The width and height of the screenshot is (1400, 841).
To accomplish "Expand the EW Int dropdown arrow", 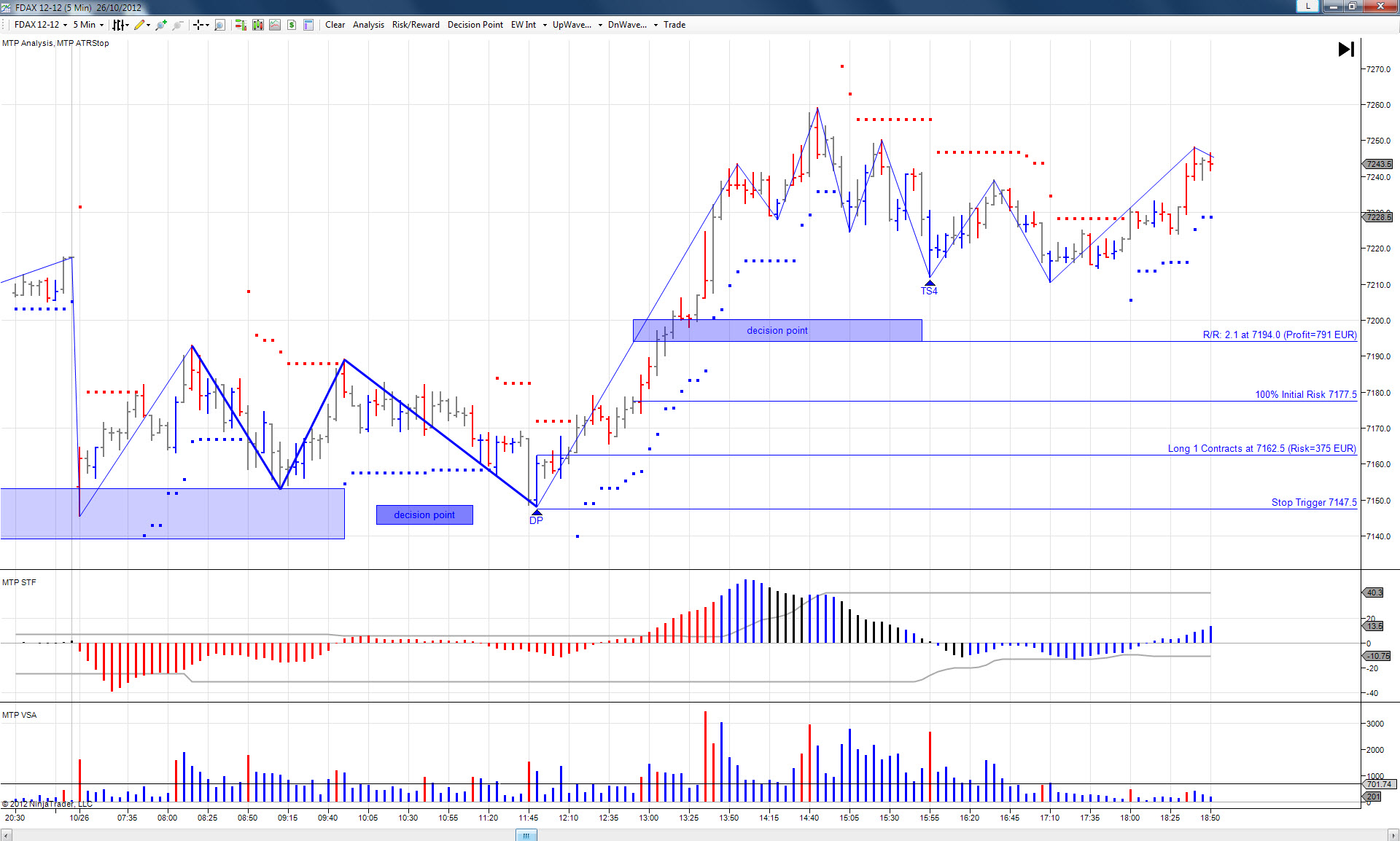I will (x=545, y=25).
